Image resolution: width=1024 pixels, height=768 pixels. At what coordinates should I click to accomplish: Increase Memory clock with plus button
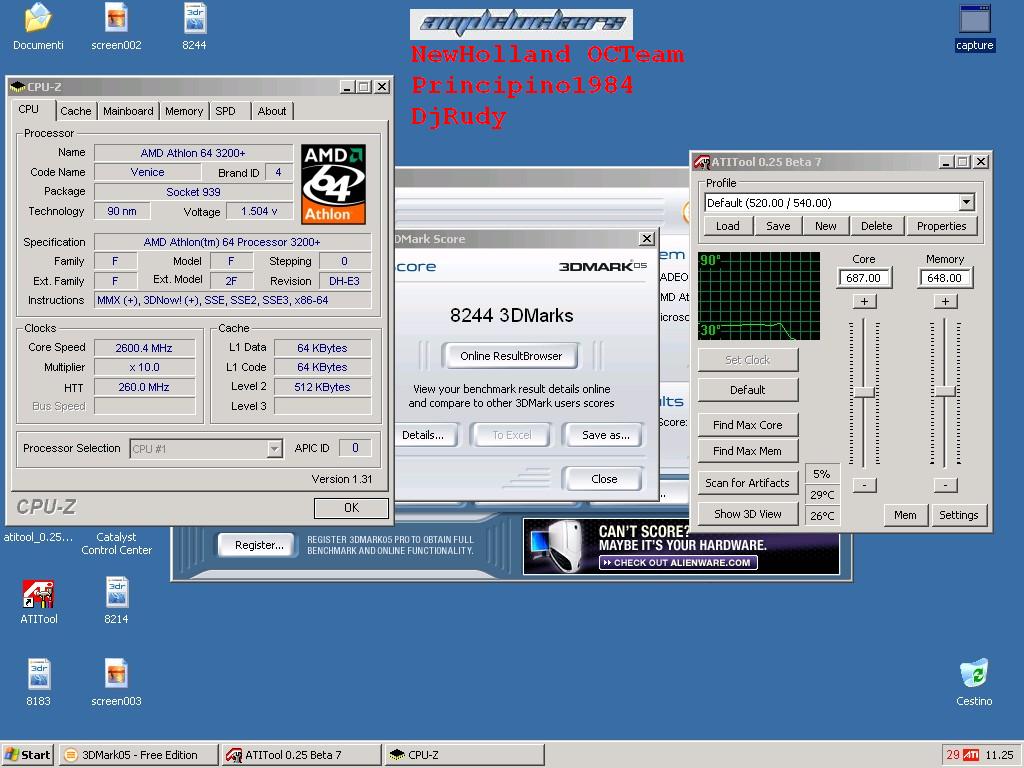tap(945, 301)
